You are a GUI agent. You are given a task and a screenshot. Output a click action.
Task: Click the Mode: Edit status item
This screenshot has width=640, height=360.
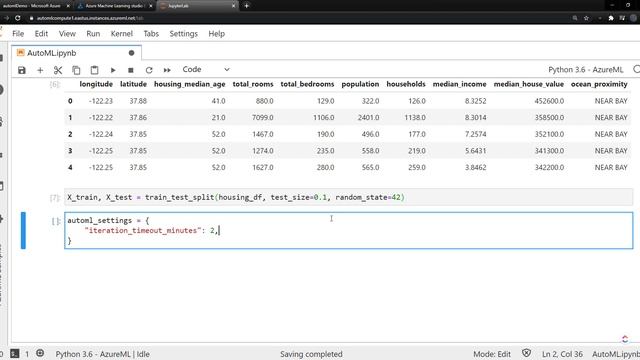(492, 354)
